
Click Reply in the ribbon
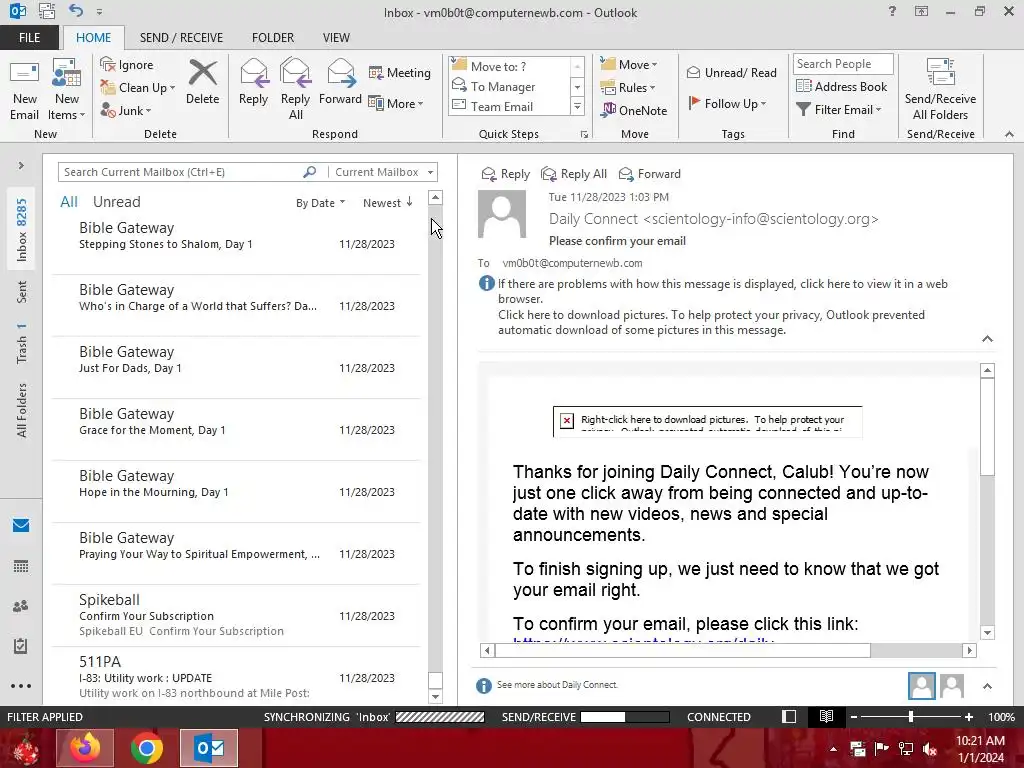[253, 82]
